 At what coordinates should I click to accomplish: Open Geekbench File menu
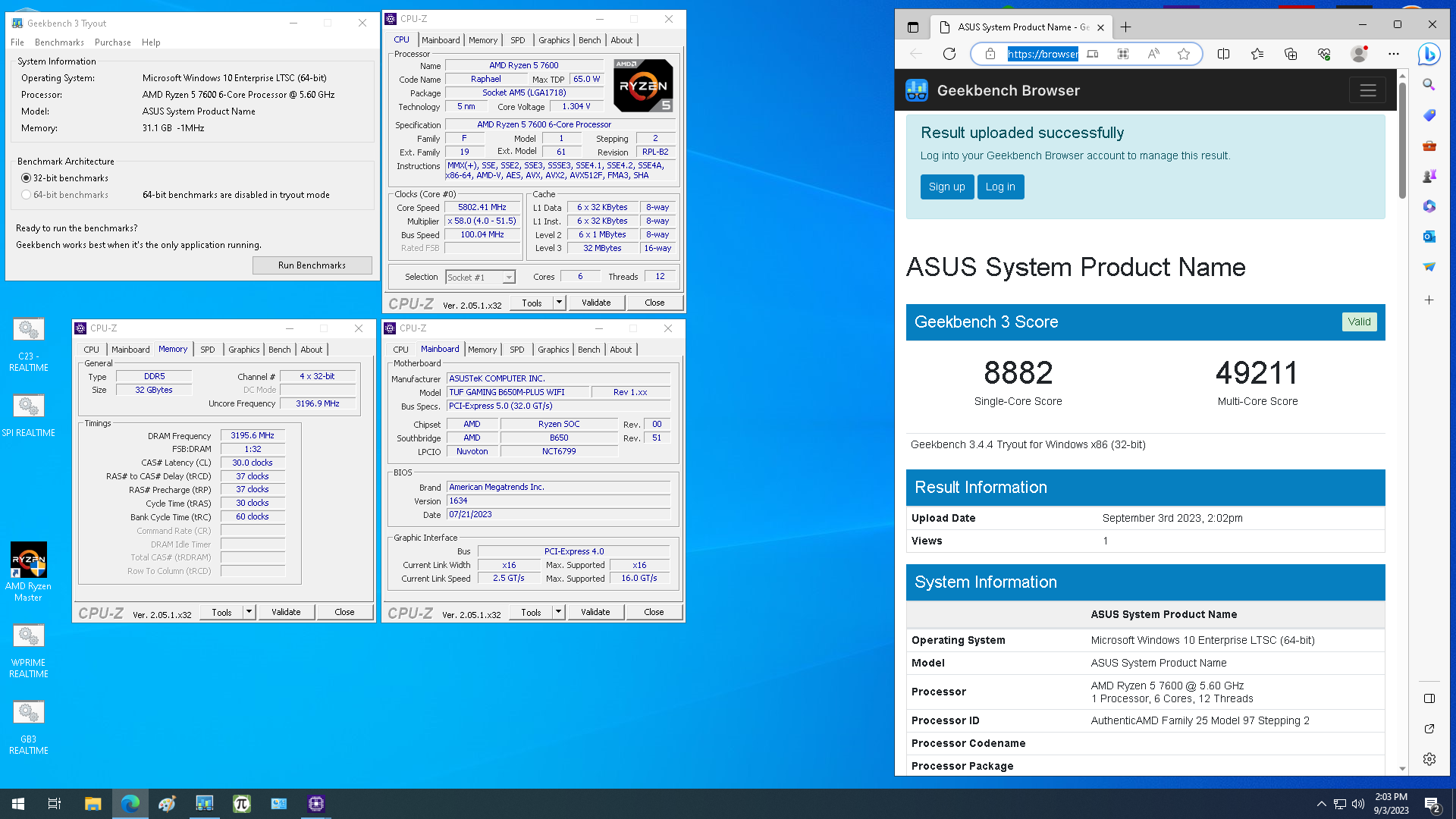point(17,42)
